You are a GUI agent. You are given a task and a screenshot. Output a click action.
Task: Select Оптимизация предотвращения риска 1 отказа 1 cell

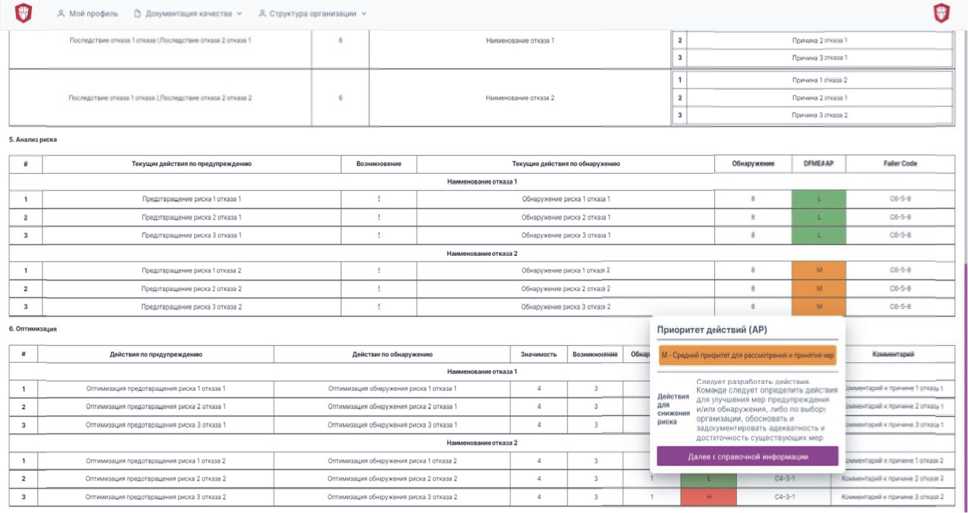[x=156, y=388]
